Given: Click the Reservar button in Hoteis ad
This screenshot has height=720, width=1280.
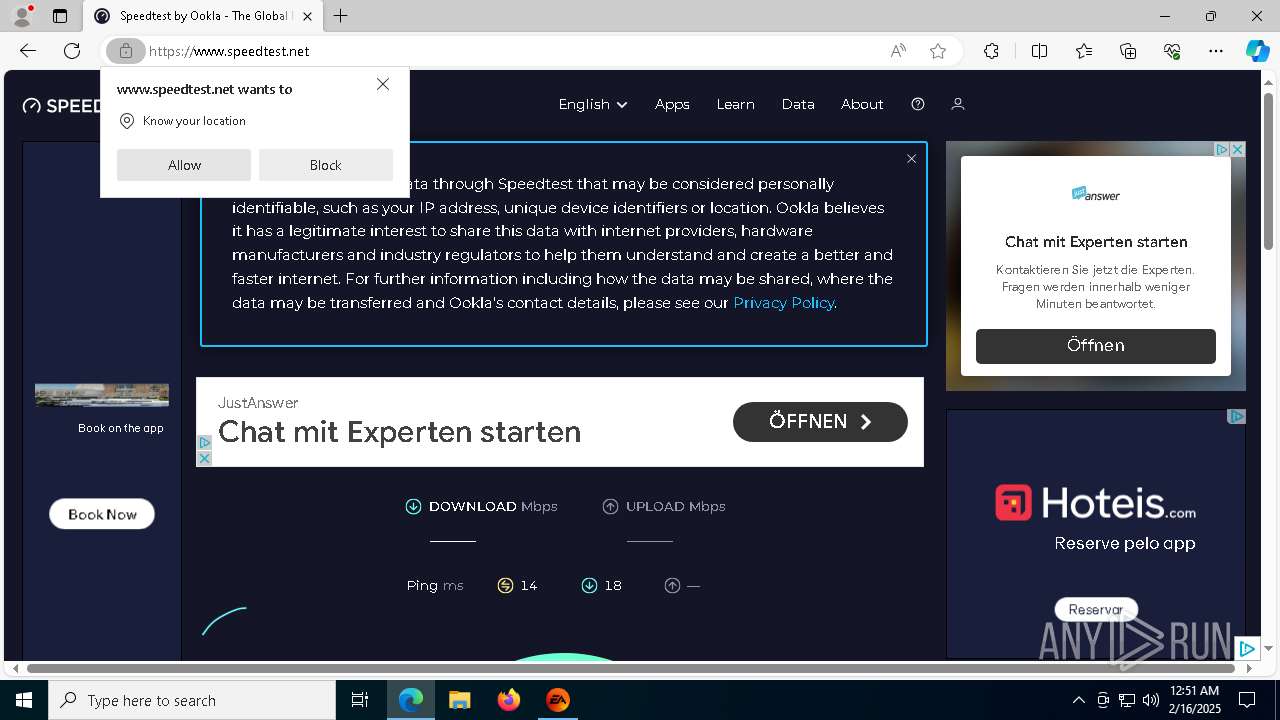Looking at the screenshot, I should [1096, 609].
